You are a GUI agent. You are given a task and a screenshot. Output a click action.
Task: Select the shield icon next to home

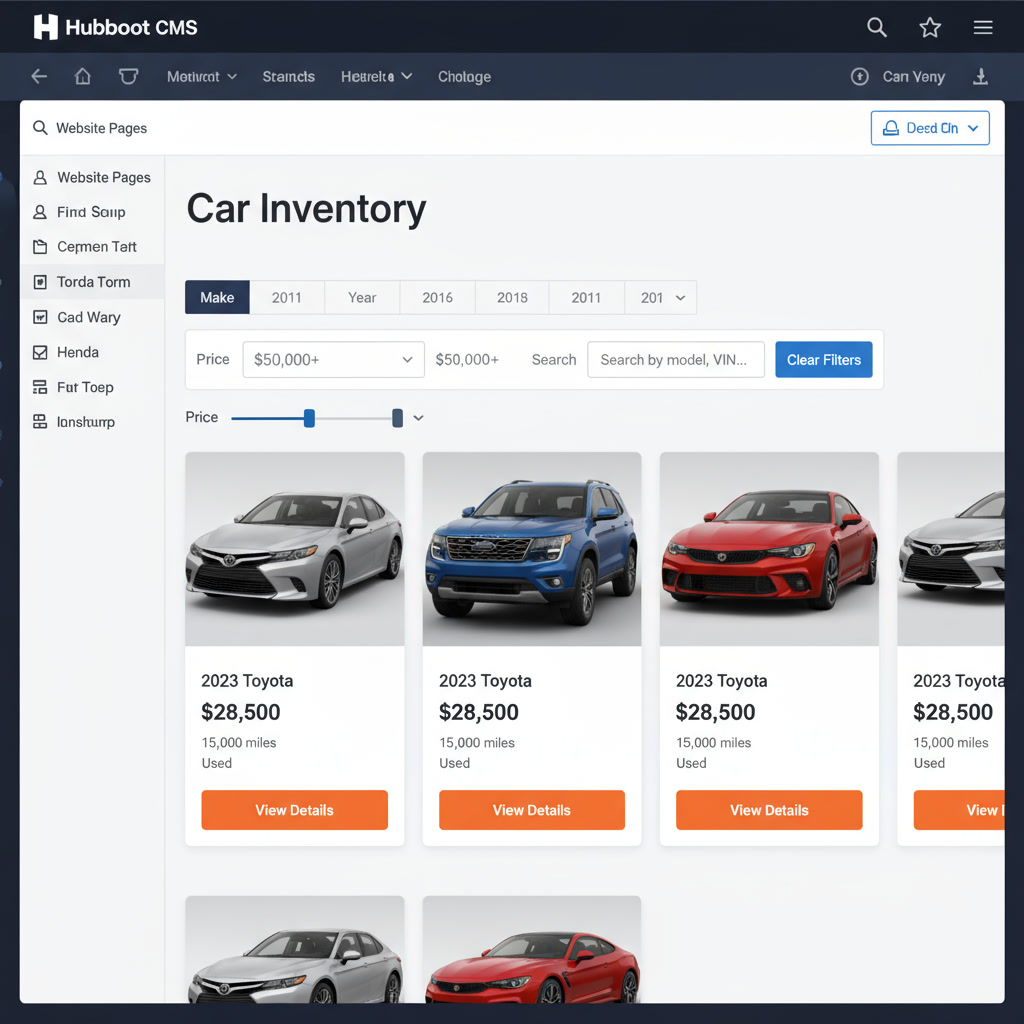[126, 76]
